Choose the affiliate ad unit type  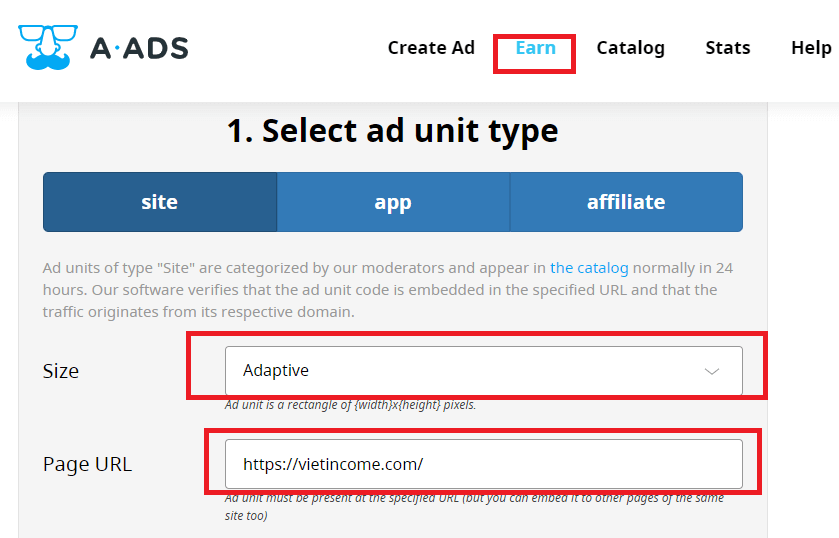point(626,202)
